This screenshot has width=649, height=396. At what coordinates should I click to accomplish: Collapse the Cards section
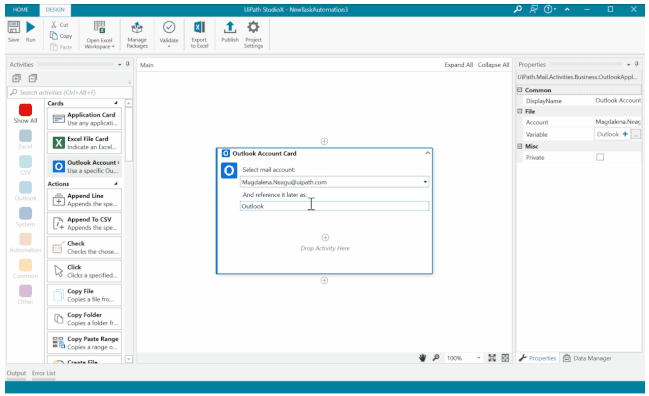point(115,103)
